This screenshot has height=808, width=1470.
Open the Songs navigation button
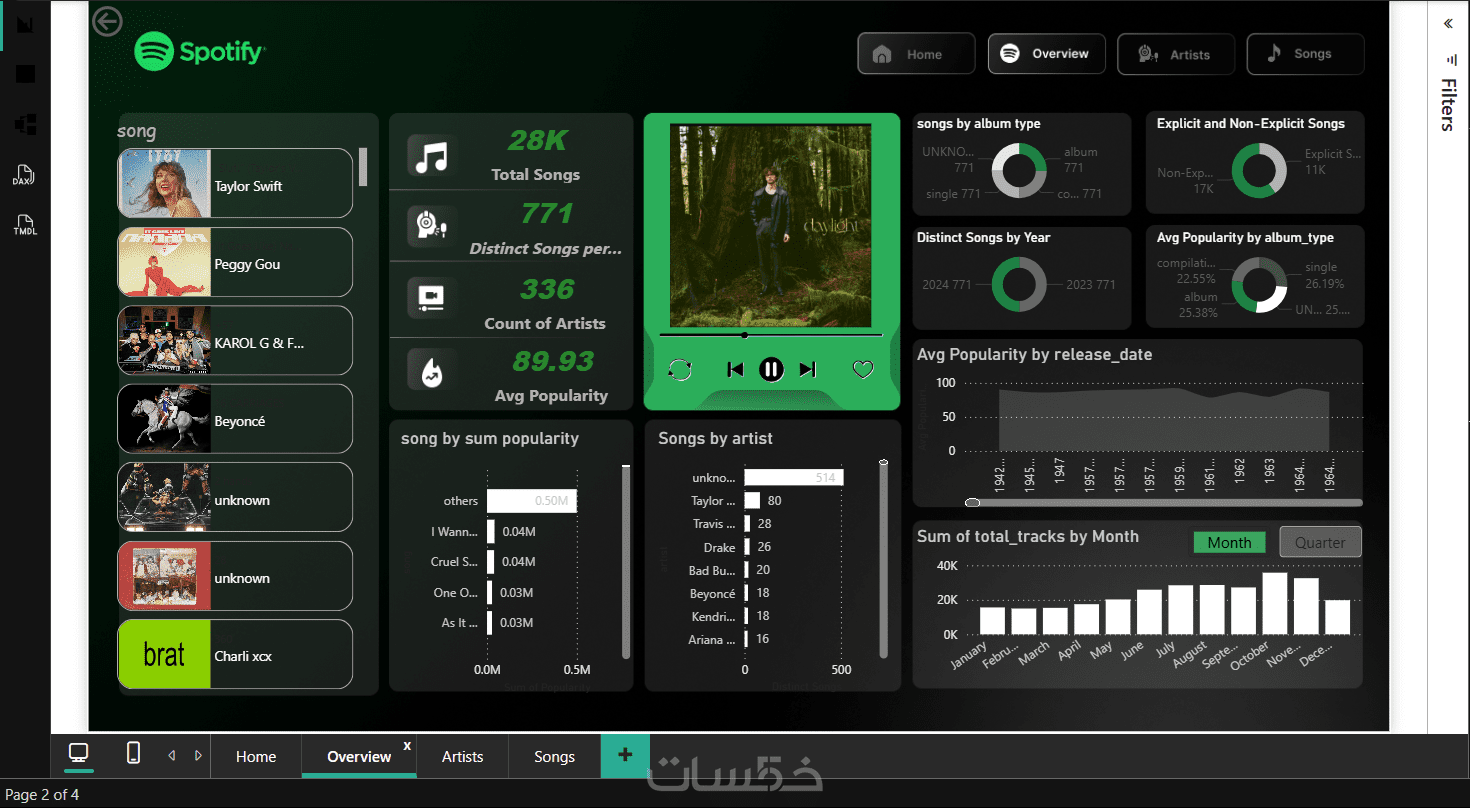1306,54
